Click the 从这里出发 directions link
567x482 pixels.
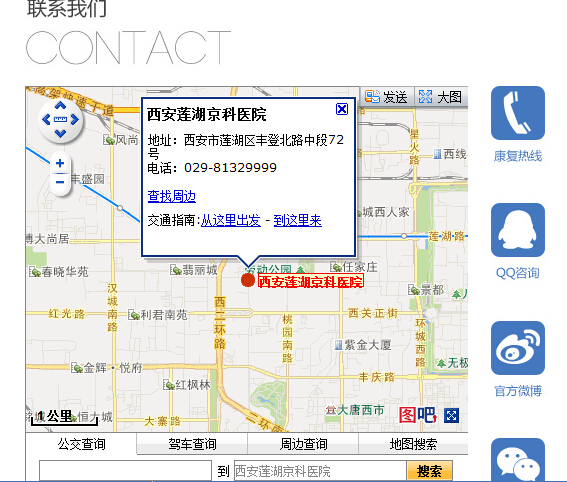point(231,220)
